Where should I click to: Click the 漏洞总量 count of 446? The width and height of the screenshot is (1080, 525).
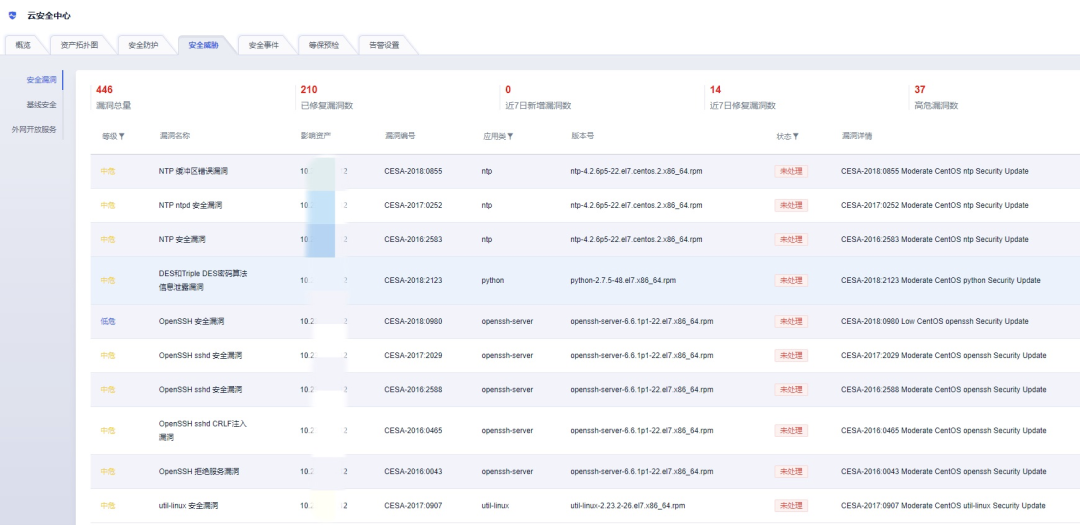click(104, 90)
